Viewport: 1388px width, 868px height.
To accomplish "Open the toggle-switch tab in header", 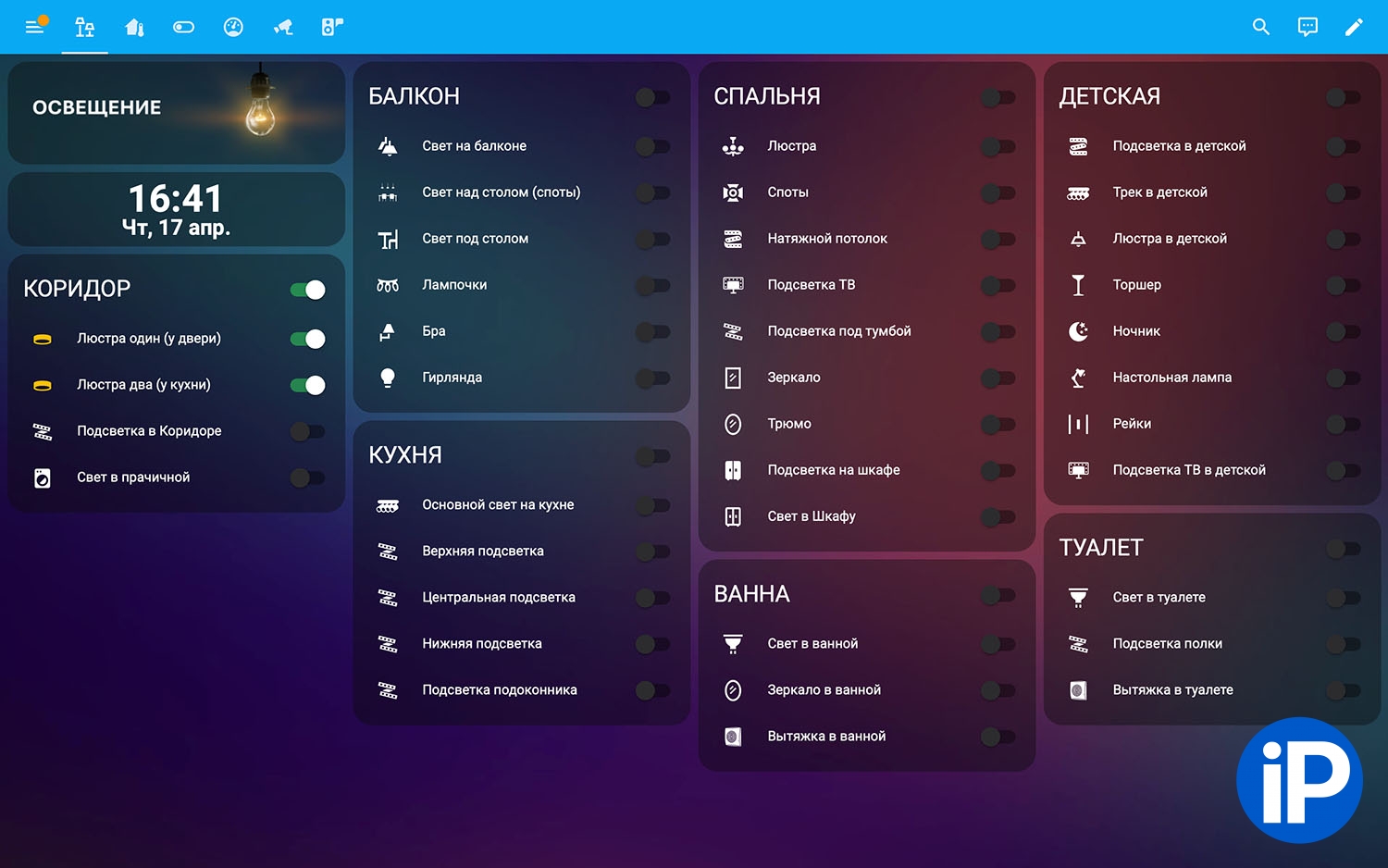I will click(x=183, y=27).
